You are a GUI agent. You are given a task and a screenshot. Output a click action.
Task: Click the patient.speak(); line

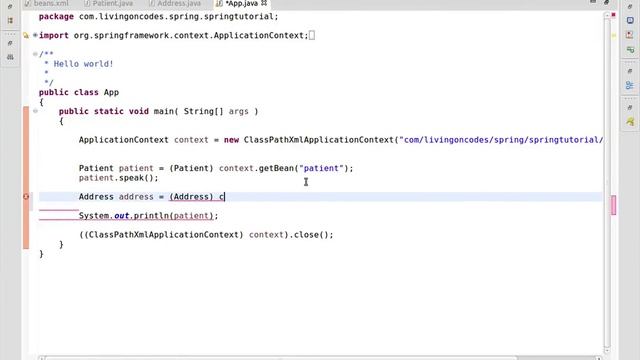coord(118,178)
